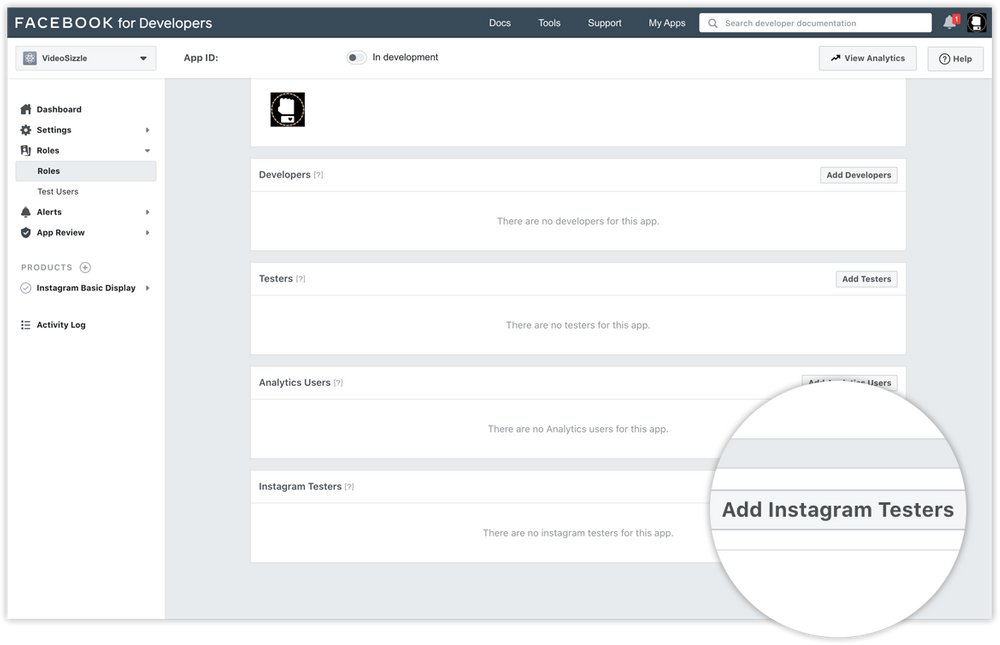The width and height of the screenshot is (1000, 645).
Task: Click the Activity Log list icon
Action: click(26, 325)
